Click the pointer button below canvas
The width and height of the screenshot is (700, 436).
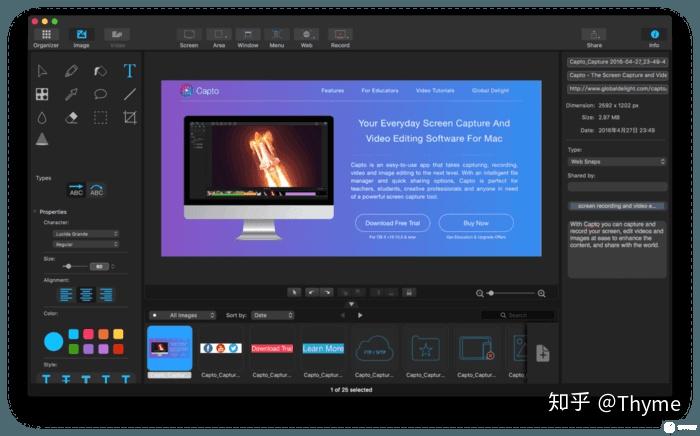pyautogui.click(x=294, y=292)
